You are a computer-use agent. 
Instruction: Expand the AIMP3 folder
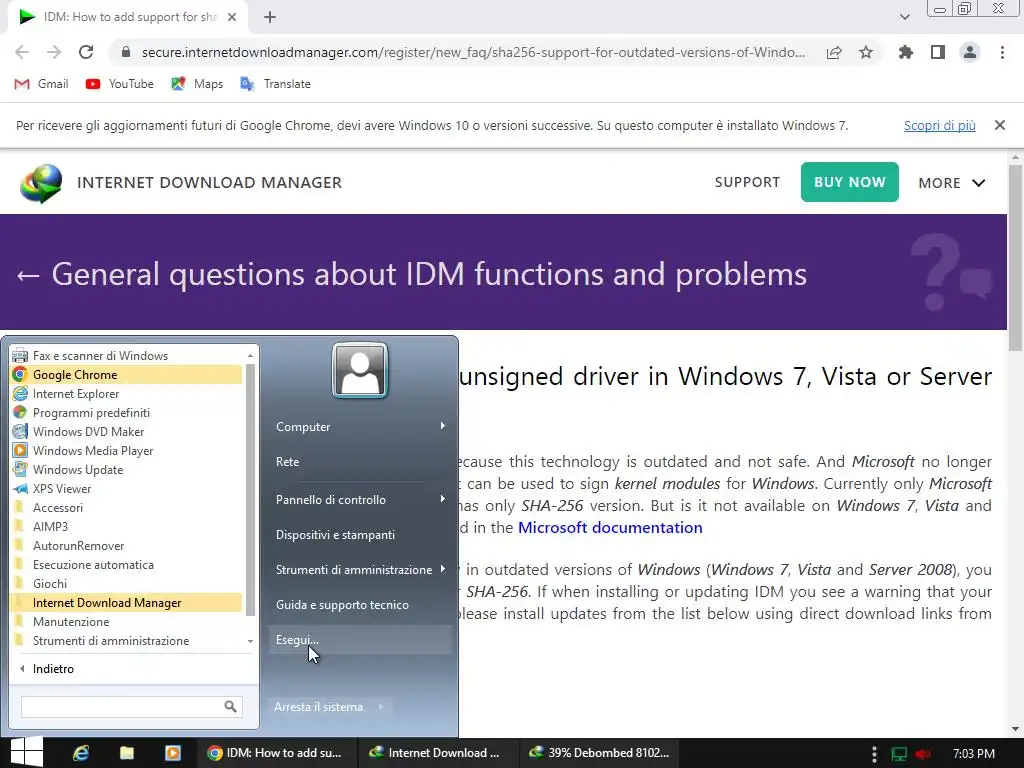[127, 526]
